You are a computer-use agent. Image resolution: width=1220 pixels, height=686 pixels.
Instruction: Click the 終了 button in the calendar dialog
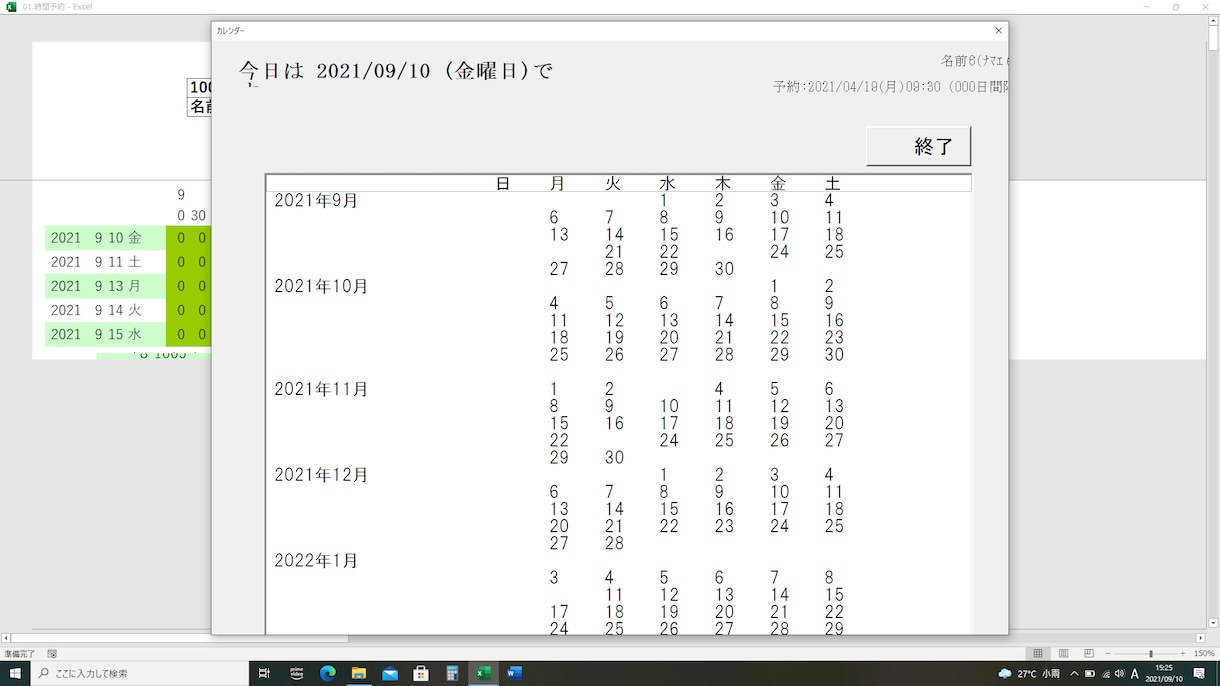coord(918,146)
